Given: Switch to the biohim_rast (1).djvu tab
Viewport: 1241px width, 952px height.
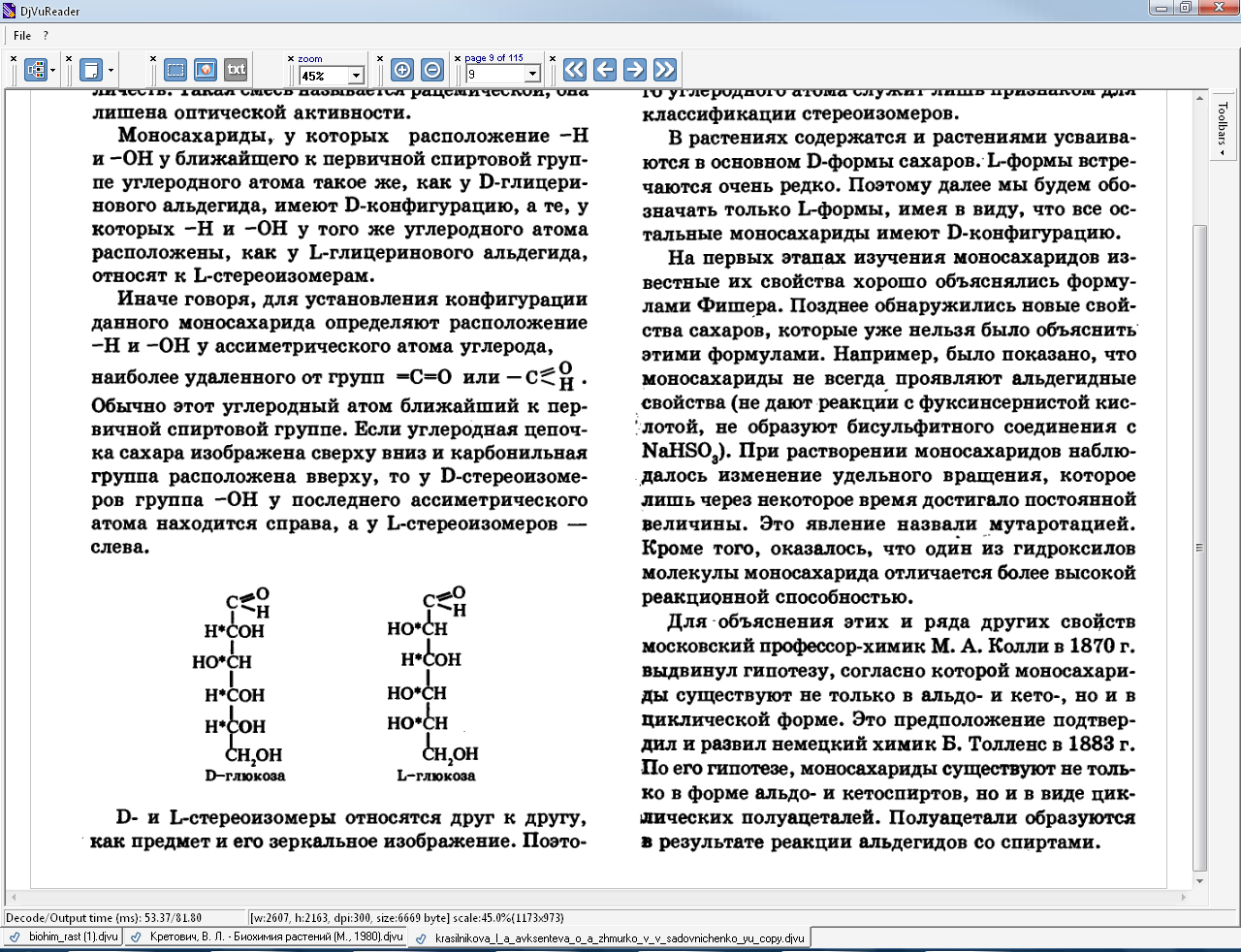Looking at the screenshot, I should coord(64,937).
